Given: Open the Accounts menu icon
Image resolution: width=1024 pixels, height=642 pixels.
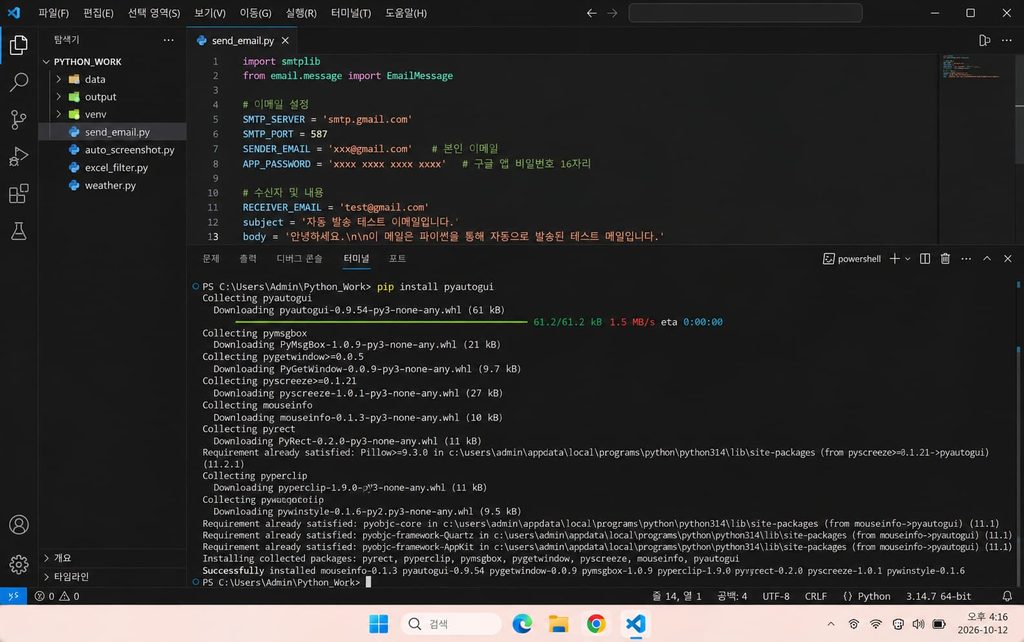Looking at the screenshot, I should click(18, 525).
